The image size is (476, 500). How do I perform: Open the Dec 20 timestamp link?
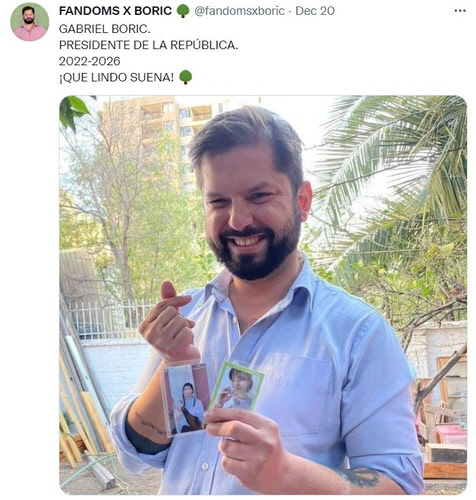click(315, 11)
